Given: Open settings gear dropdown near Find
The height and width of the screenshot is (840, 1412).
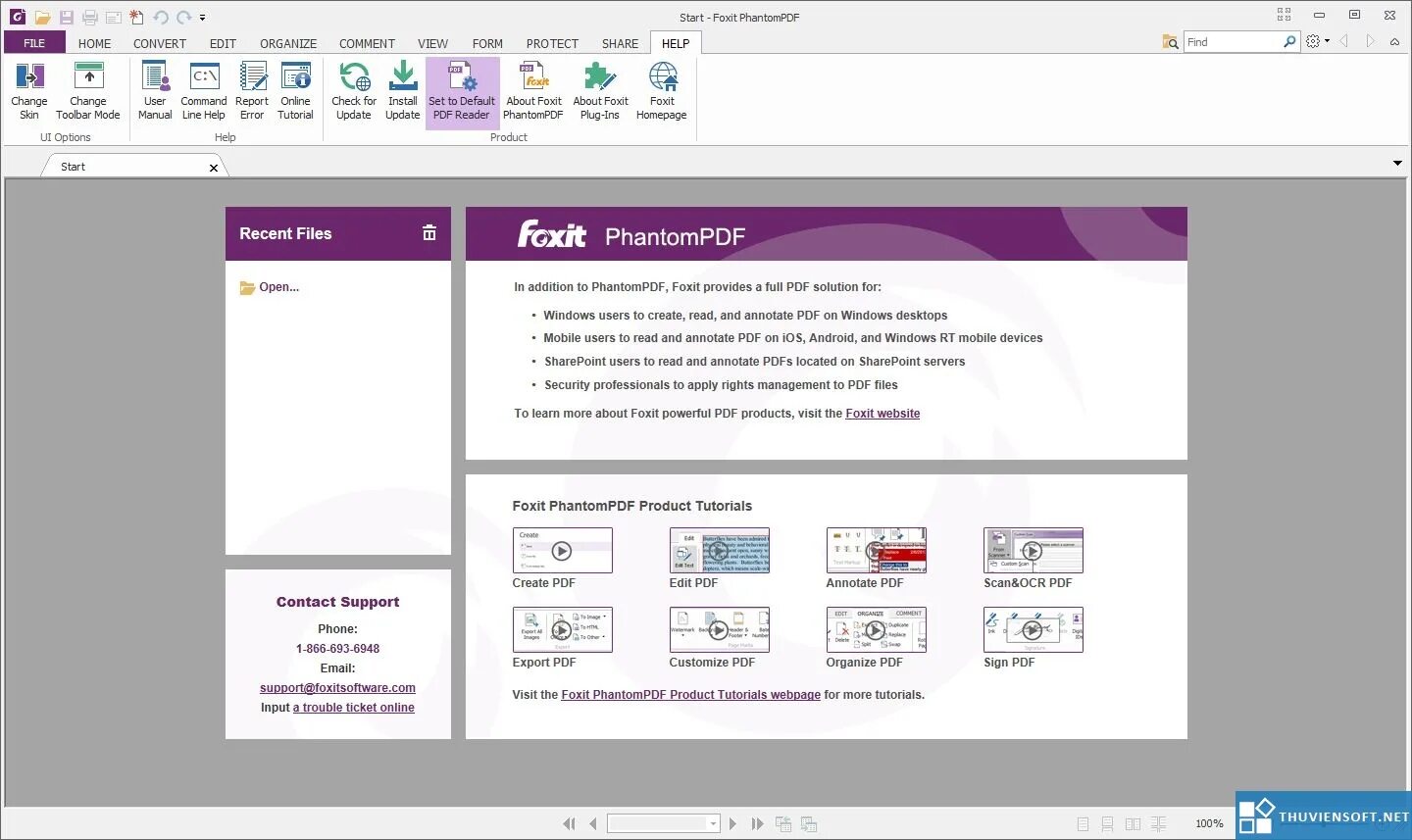Looking at the screenshot, I should pyautogui.click(x=1318, y=41).
